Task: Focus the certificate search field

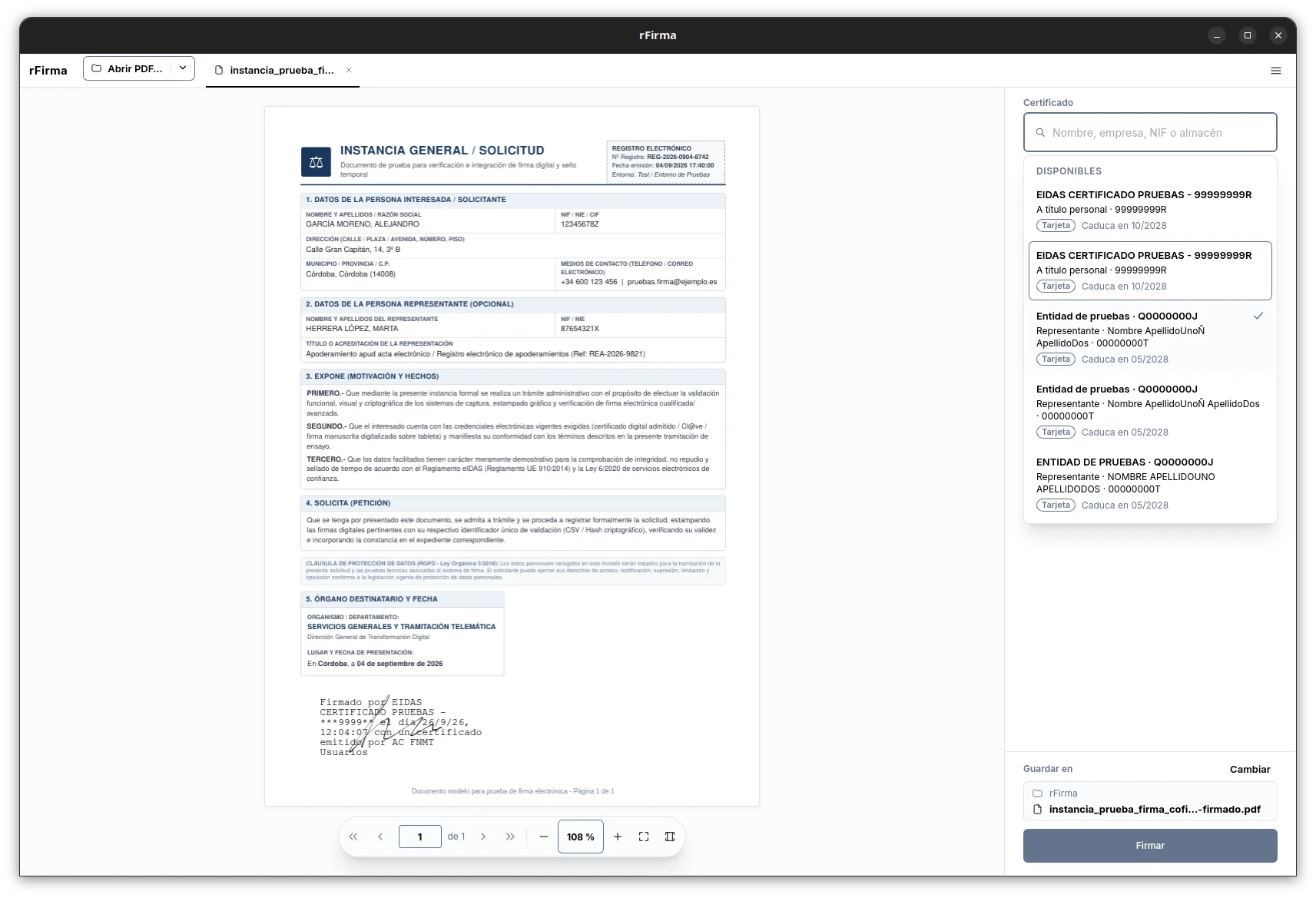Action: pyautogui.click(x=1150, y=132)
